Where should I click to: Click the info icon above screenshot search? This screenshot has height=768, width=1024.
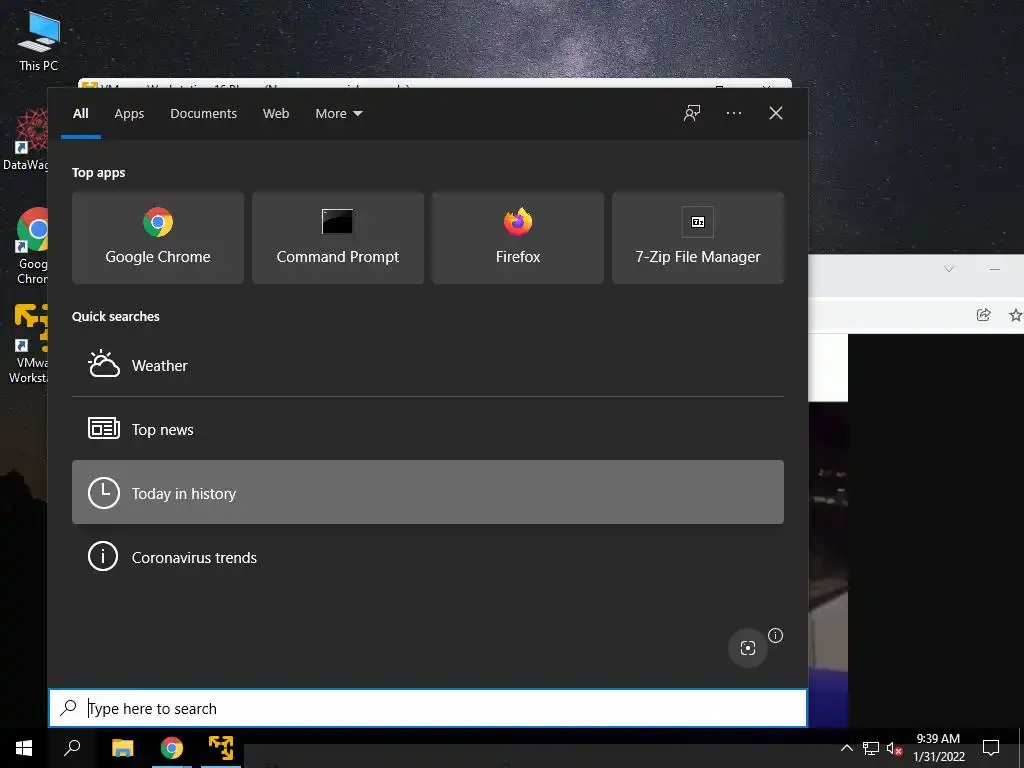pos(775,635)
